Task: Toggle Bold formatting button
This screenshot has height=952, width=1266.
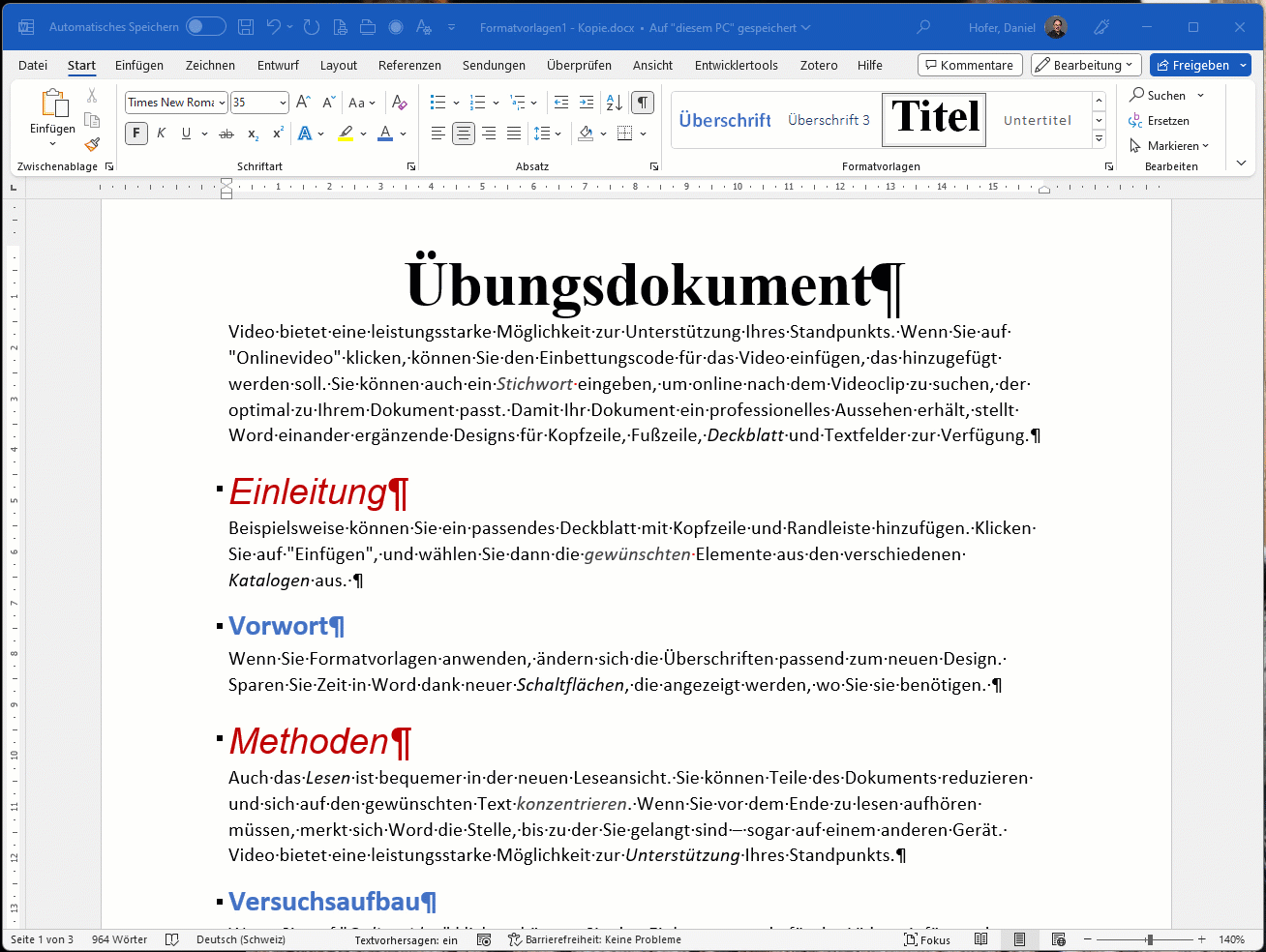Action: click(136, 134)
